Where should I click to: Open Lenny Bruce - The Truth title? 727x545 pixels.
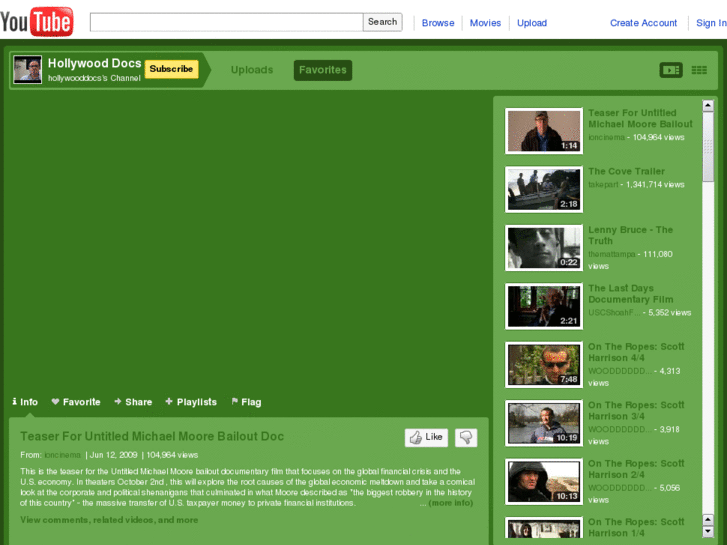tap(631, 235)
